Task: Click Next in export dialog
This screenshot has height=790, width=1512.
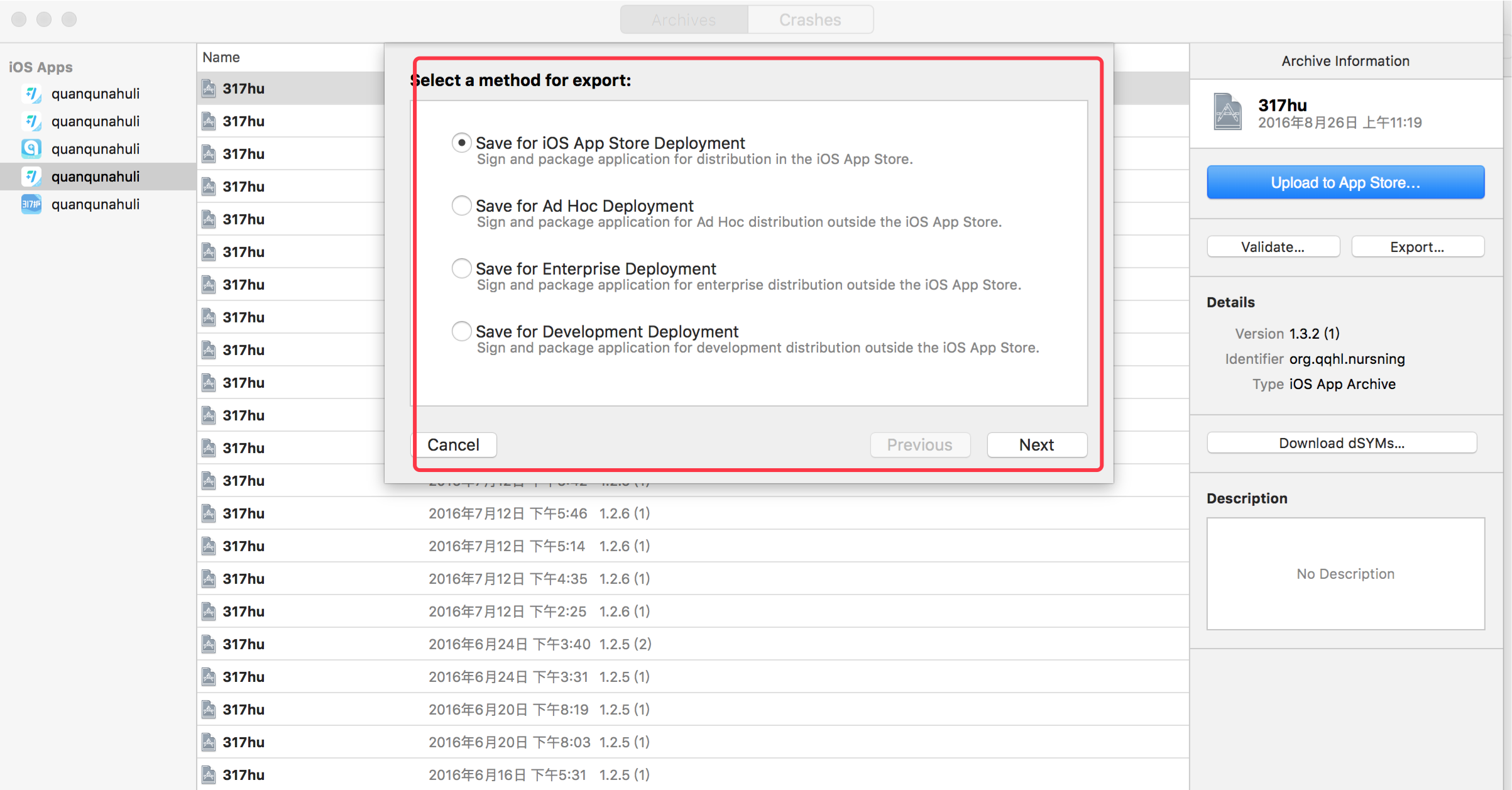Action: point(1037,445)
